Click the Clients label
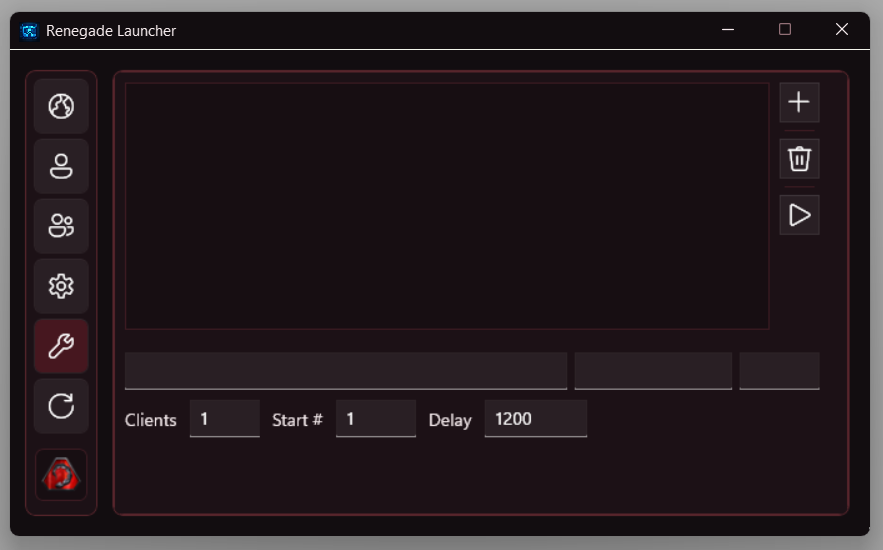Viewport: 883px width, 550px height. pos(150,420)
